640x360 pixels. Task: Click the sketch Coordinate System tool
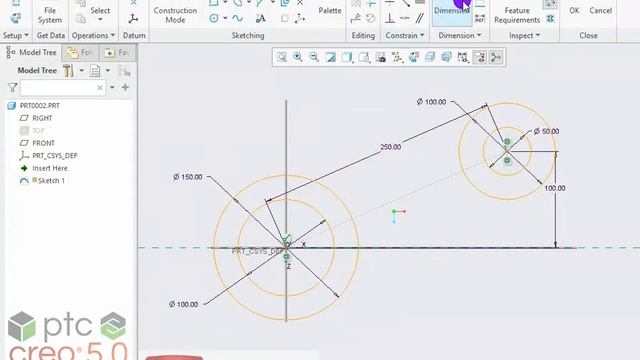pos(300,18)
